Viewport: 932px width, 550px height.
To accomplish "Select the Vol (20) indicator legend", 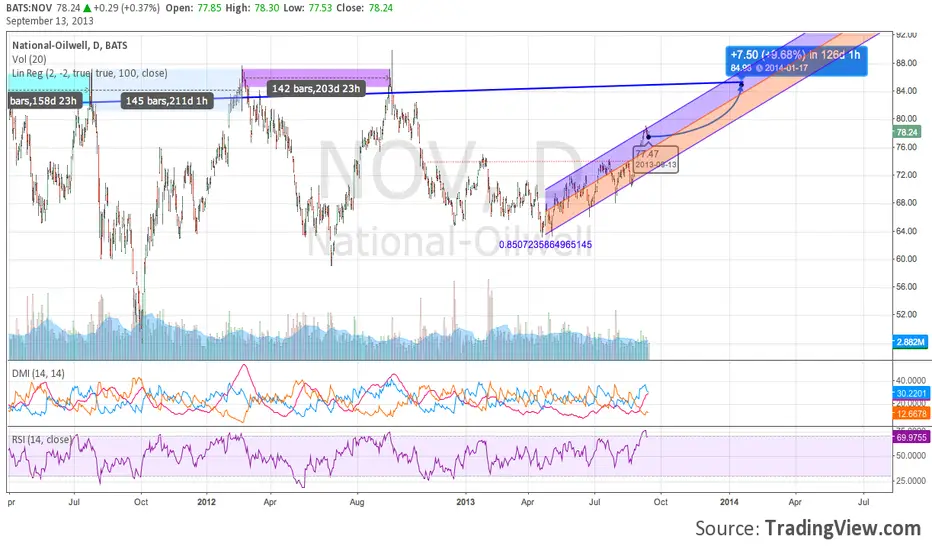I will tap(29, 59).
